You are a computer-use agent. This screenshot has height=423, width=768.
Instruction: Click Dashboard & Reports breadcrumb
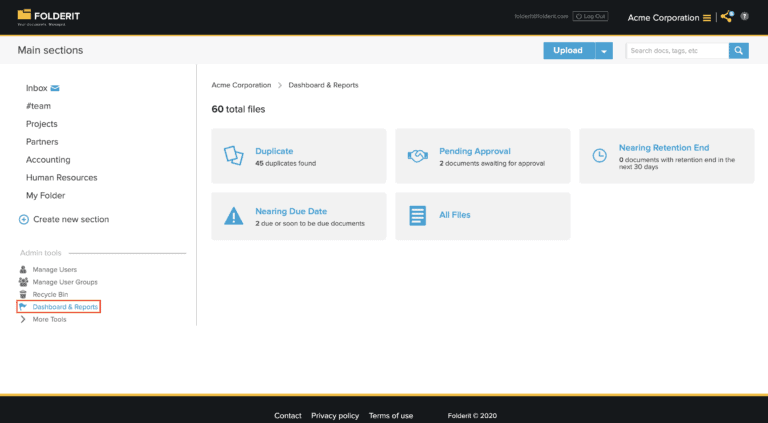323,85
